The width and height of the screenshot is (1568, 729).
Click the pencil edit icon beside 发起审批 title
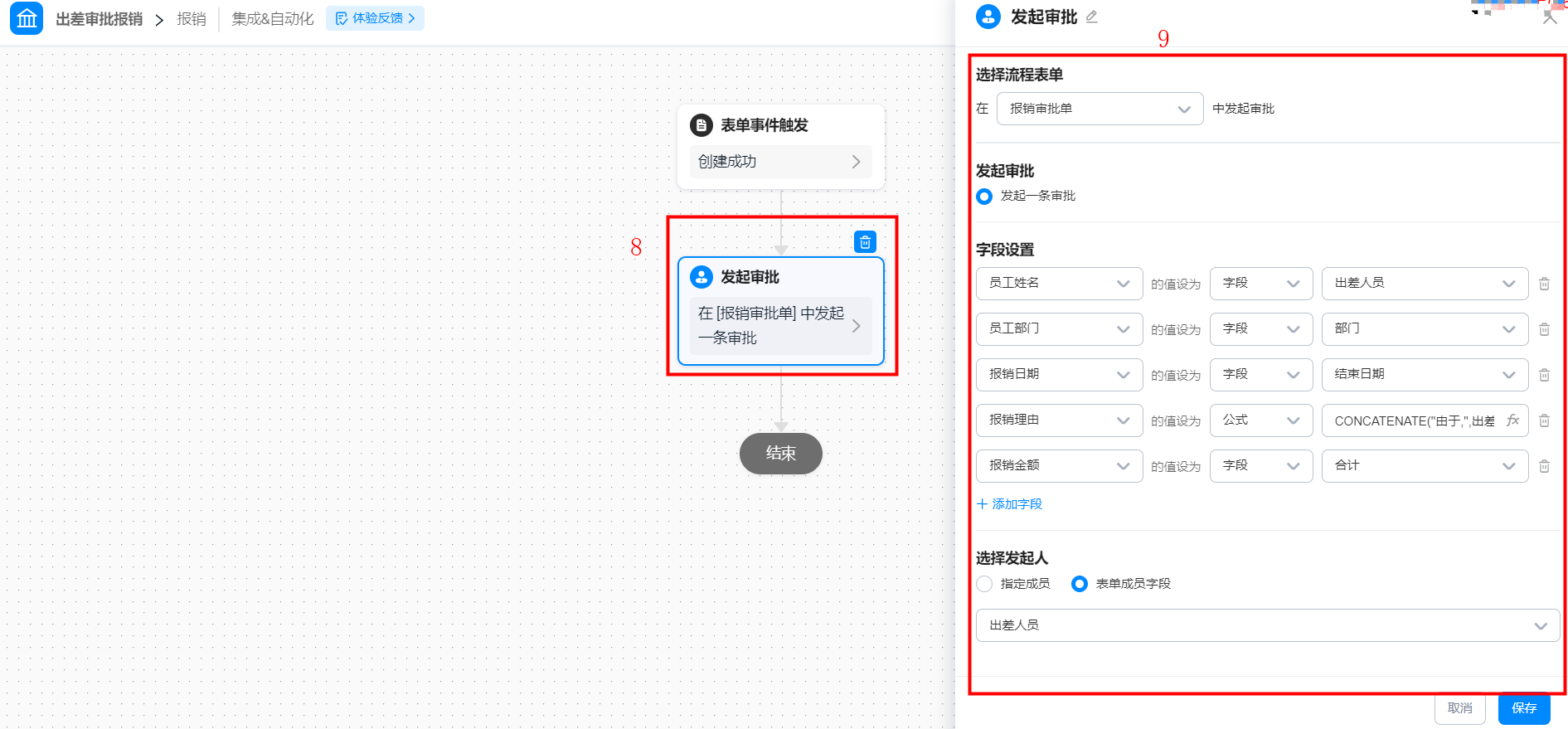[x=1092, y=17]
